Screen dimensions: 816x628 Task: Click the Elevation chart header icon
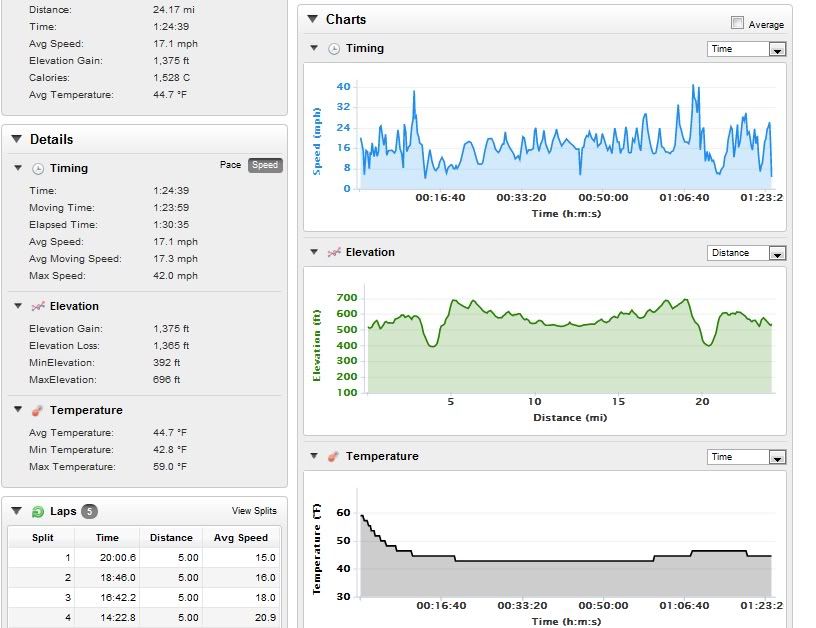click(x=334, y=253)
